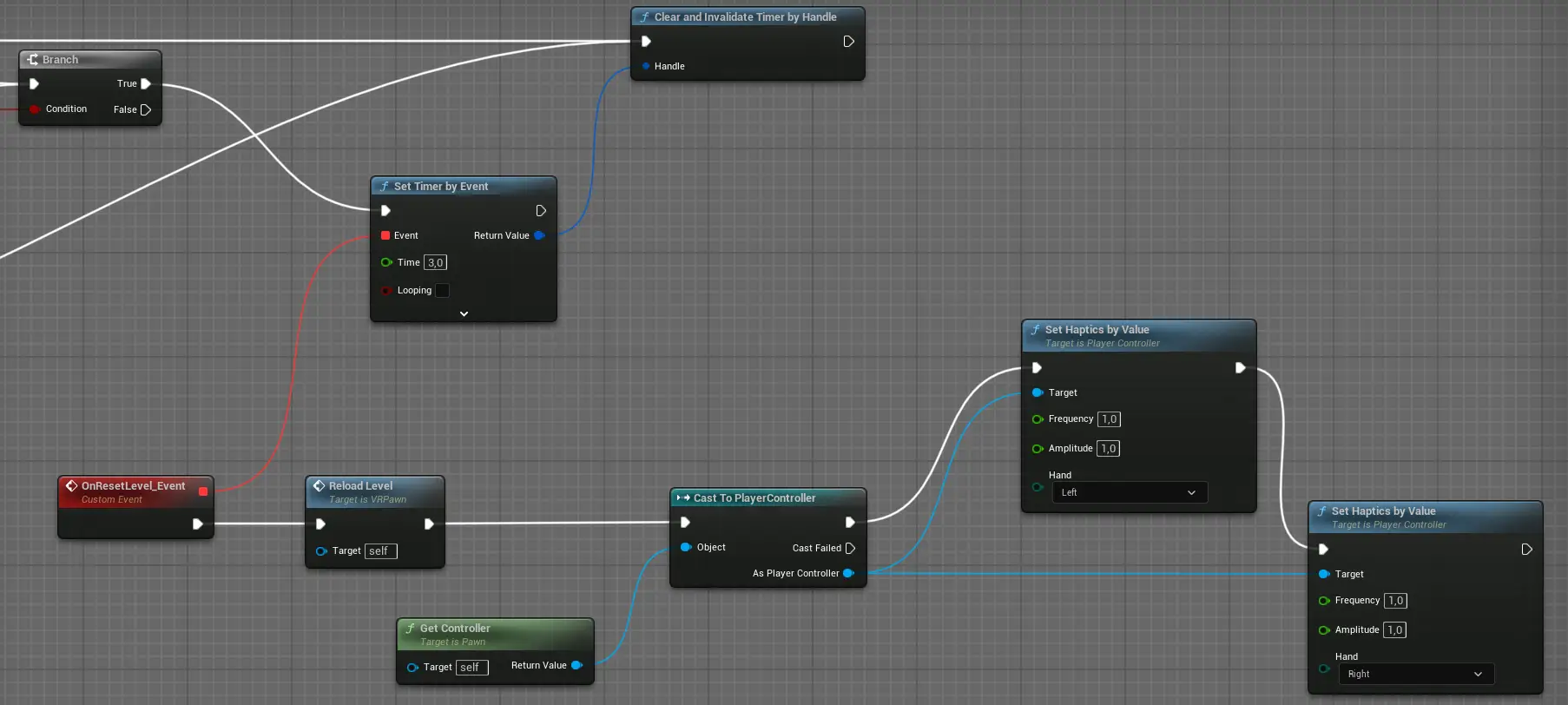Expand the Set Timer by Event advanced options
Image resolution: width=1568 pixels, height=705 pixels.
(464, 313)
